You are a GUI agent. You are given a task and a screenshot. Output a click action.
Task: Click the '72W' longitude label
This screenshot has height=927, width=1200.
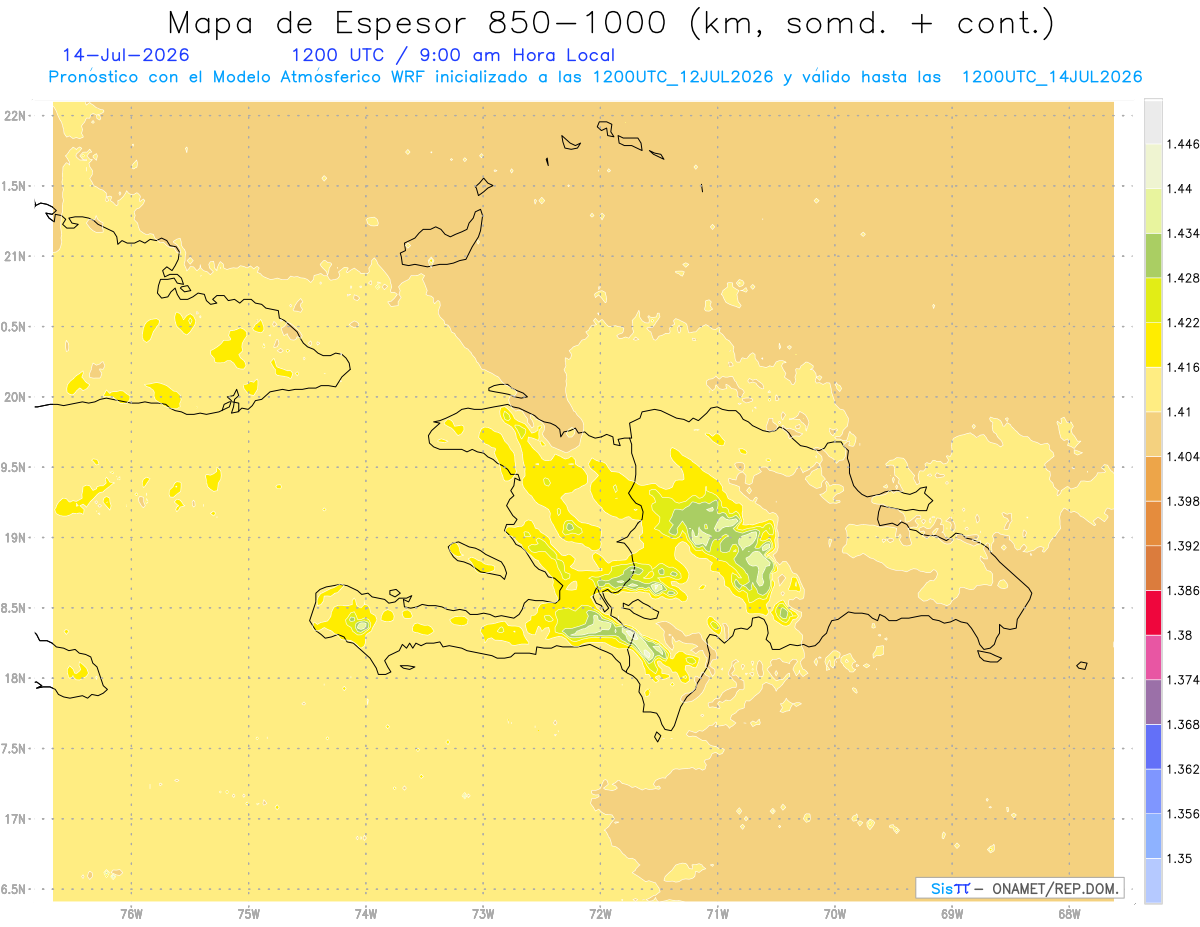[x=601, y=914]
